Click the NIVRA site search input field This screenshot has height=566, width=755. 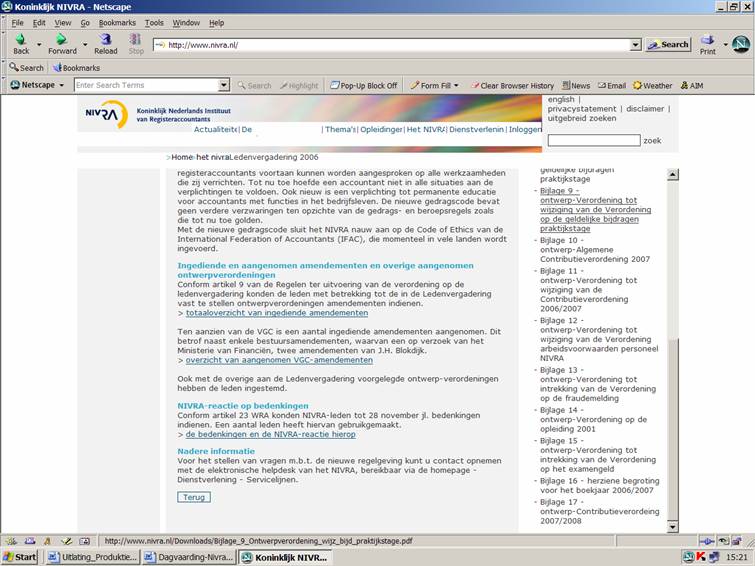pos(594,140)
